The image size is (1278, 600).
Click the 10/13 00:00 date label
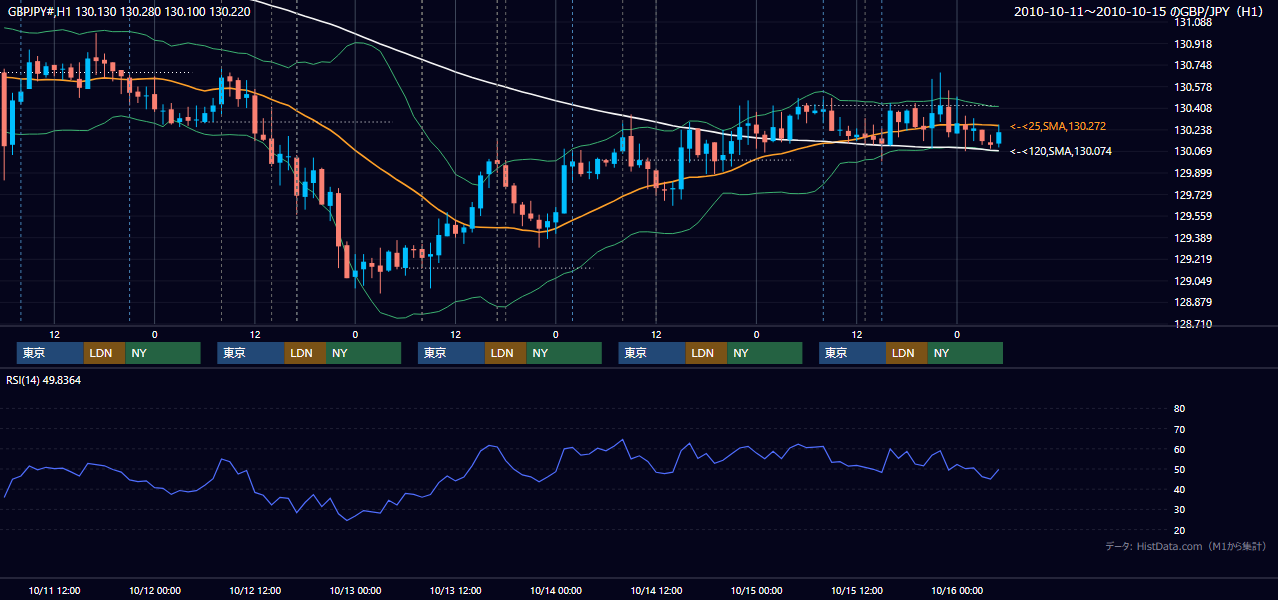tap(355, 590)
